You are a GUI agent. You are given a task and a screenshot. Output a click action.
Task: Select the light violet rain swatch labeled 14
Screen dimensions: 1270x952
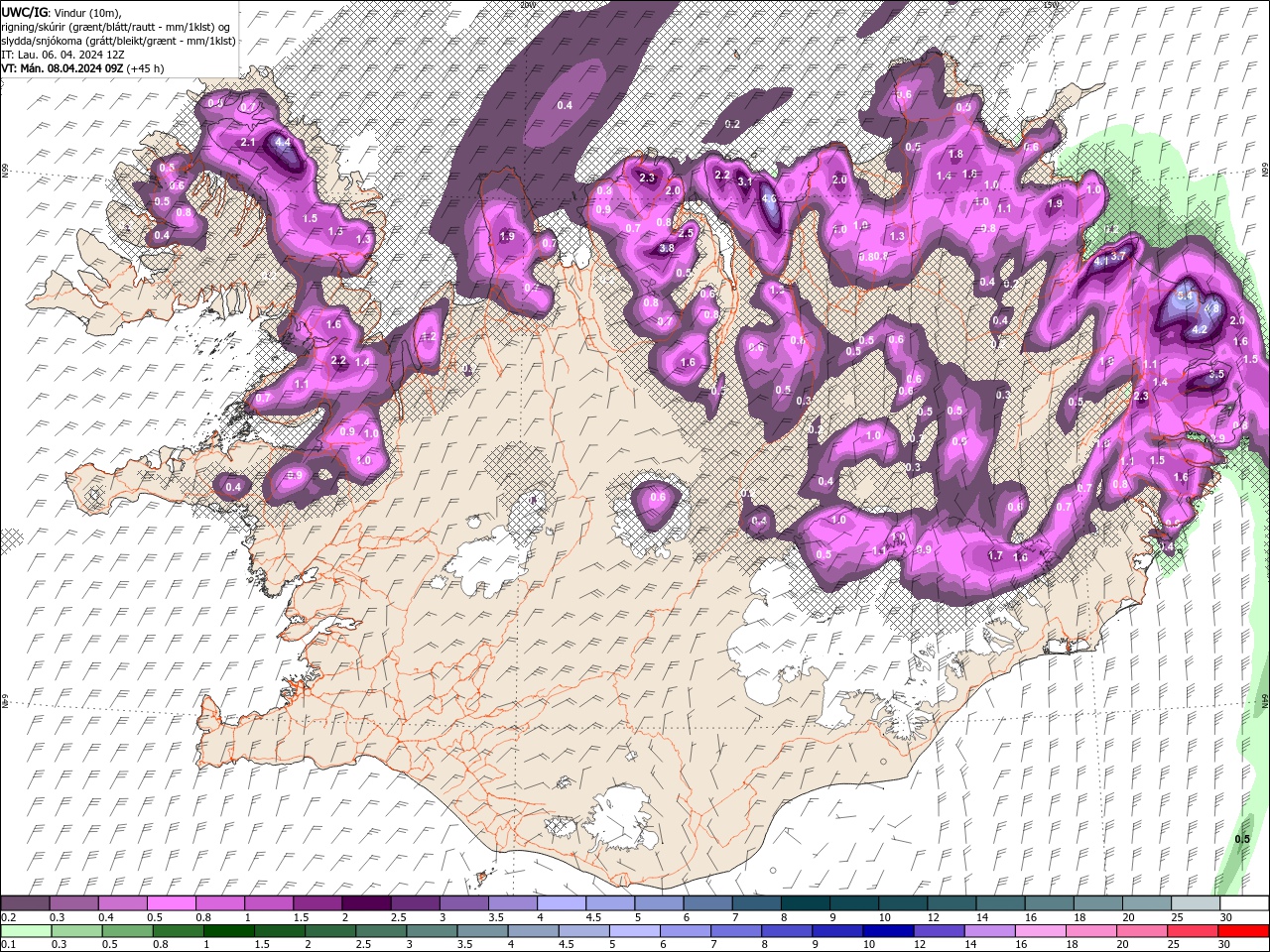(x=989, y=931)
